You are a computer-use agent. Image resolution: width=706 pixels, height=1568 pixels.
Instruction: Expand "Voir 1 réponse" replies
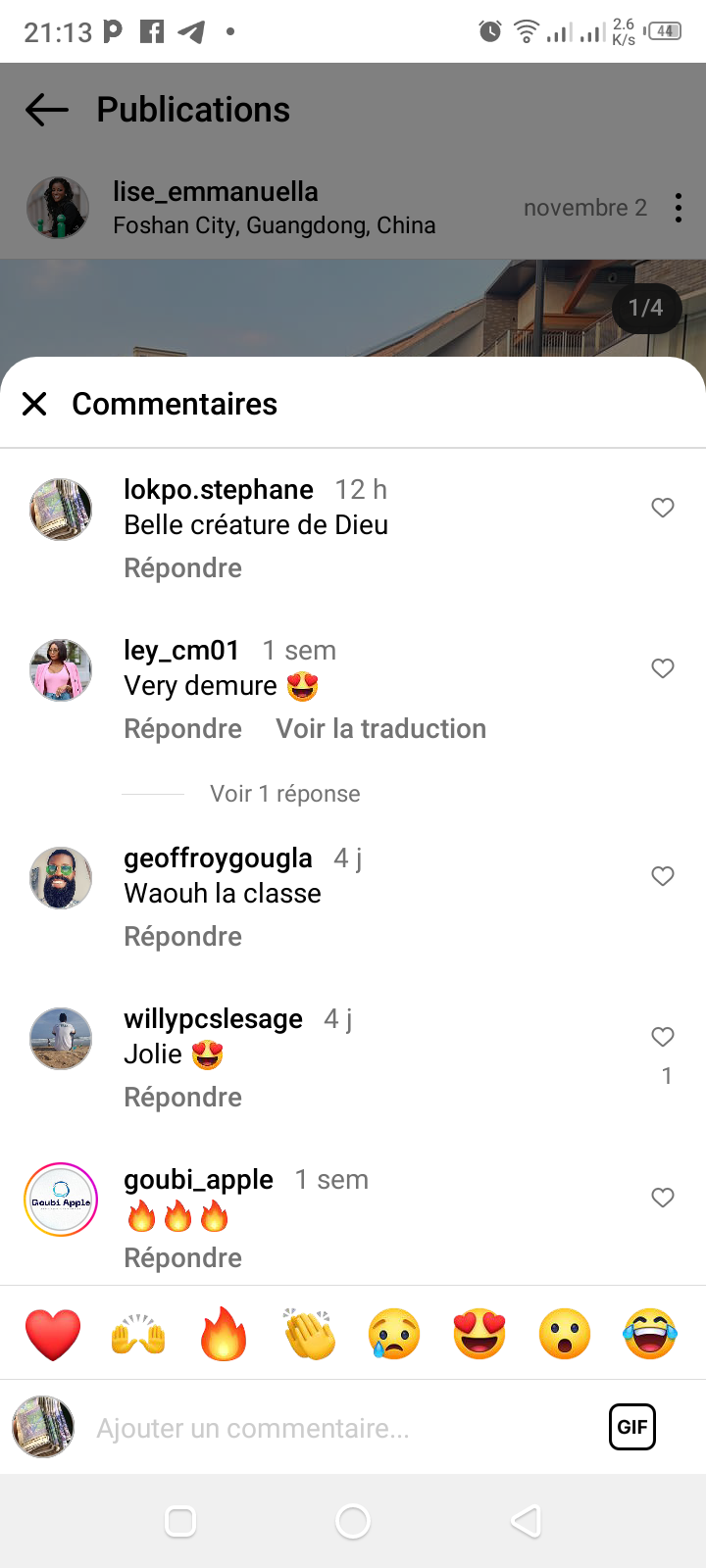pyautogui.click(x=284, y=794)
